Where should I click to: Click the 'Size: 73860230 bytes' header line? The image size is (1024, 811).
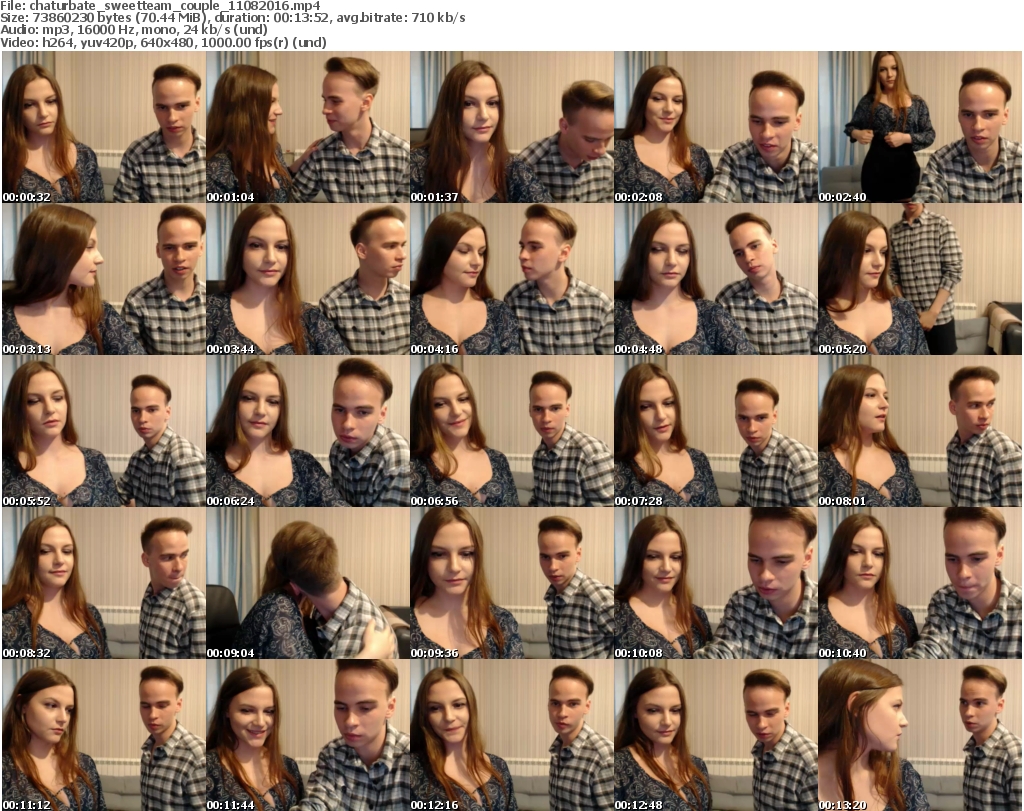232,18
